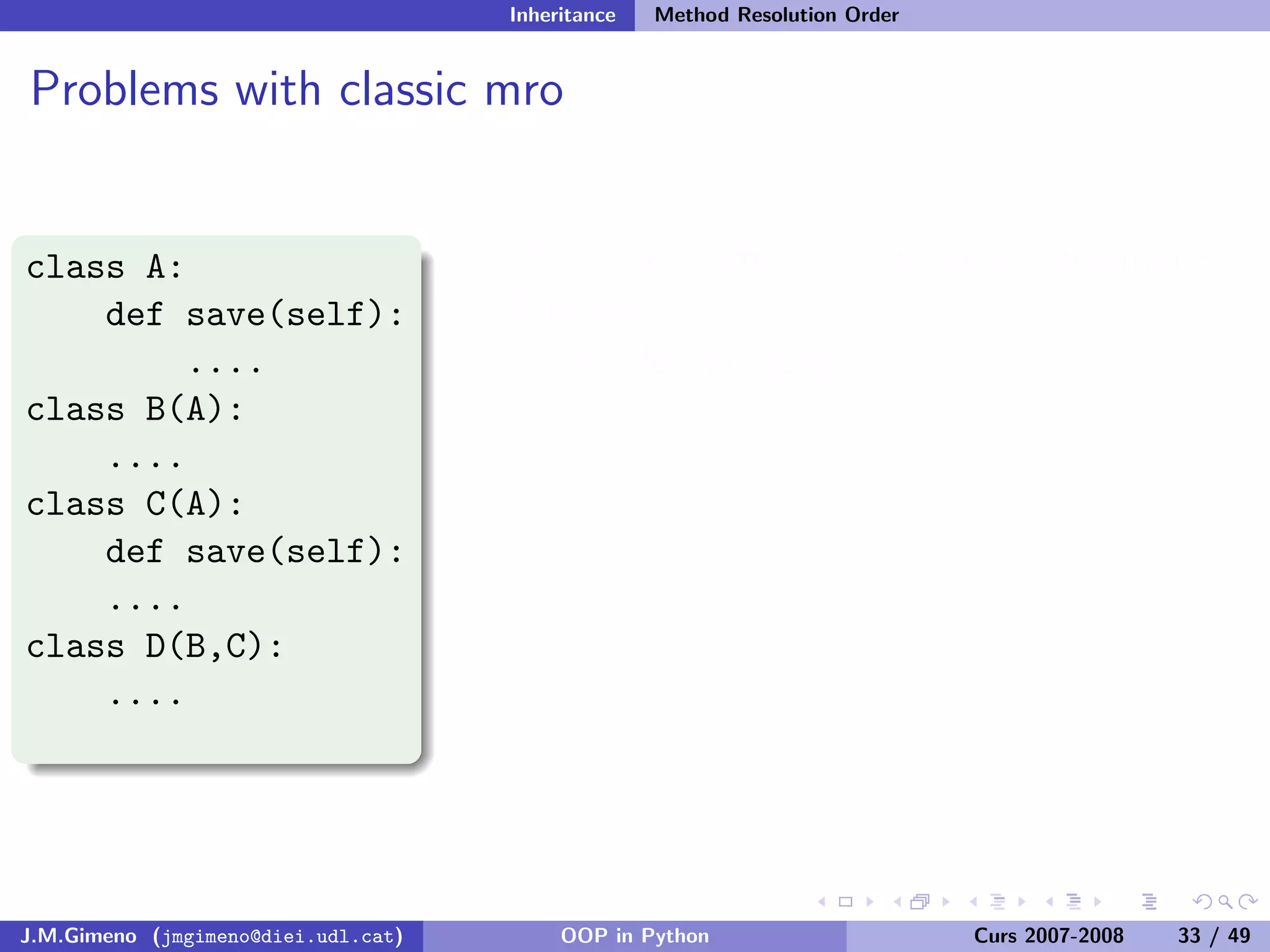Click code line class C(A):
Screen dimensions: 1270x952
coord(135,504)
